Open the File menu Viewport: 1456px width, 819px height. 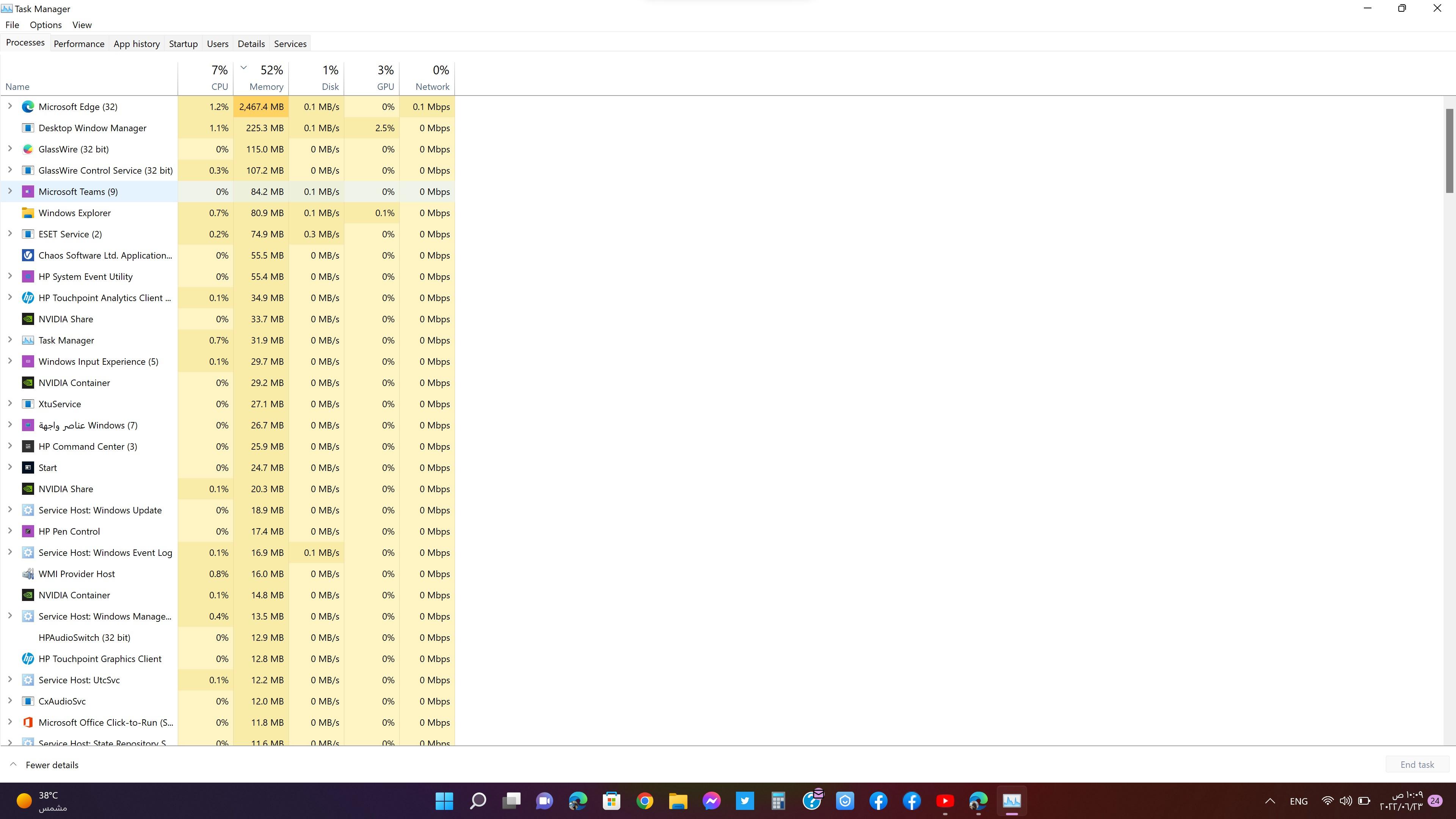click(x=13, y=25)
